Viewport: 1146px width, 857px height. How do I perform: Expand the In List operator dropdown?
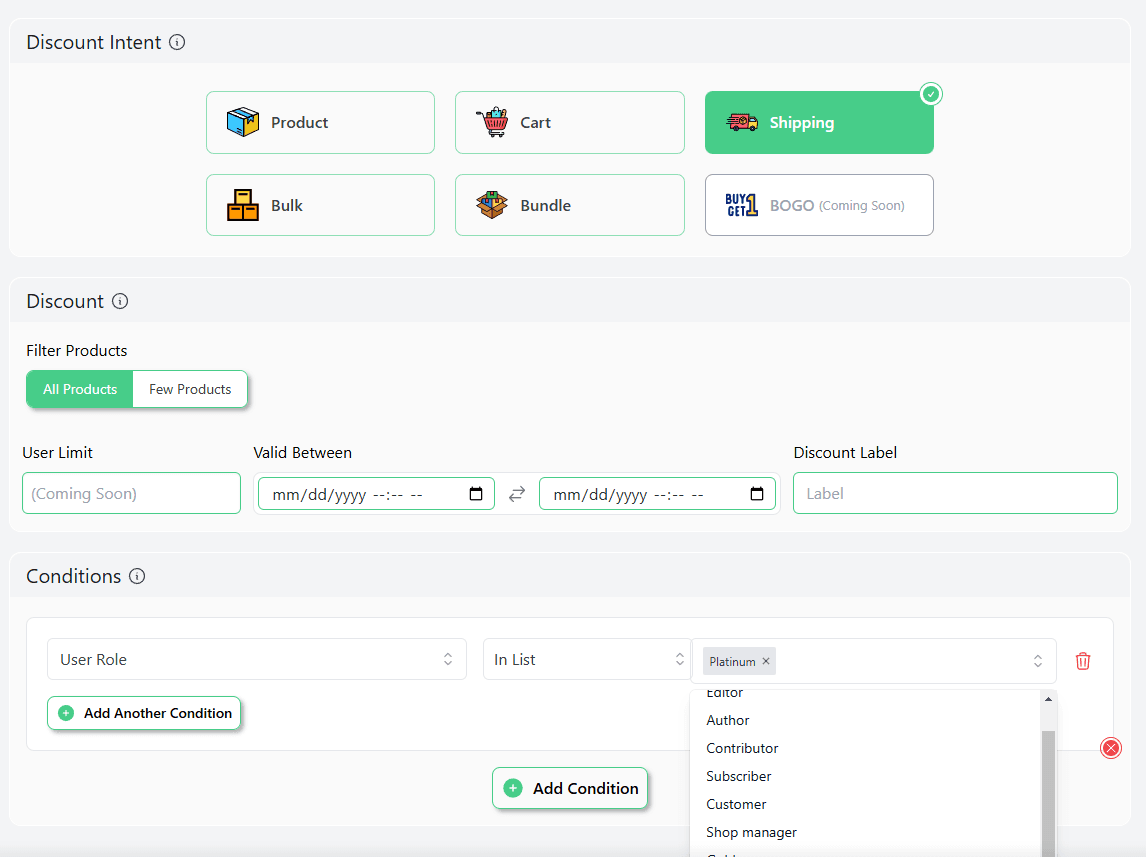[587, 660]
